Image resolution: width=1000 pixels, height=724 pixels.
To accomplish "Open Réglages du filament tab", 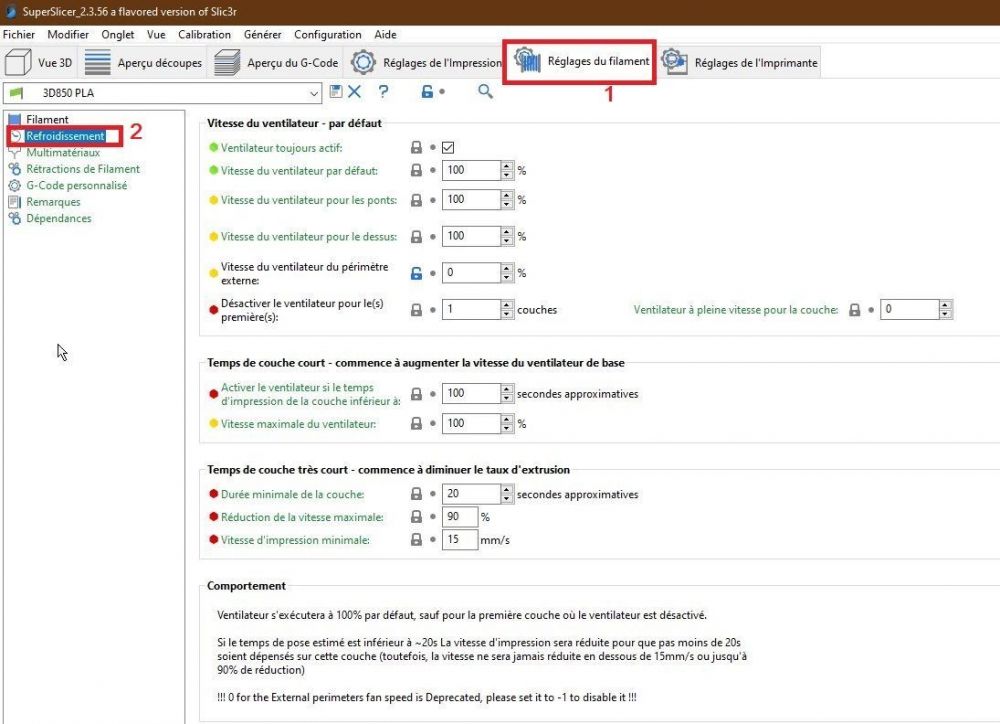I will pos(580,61).
